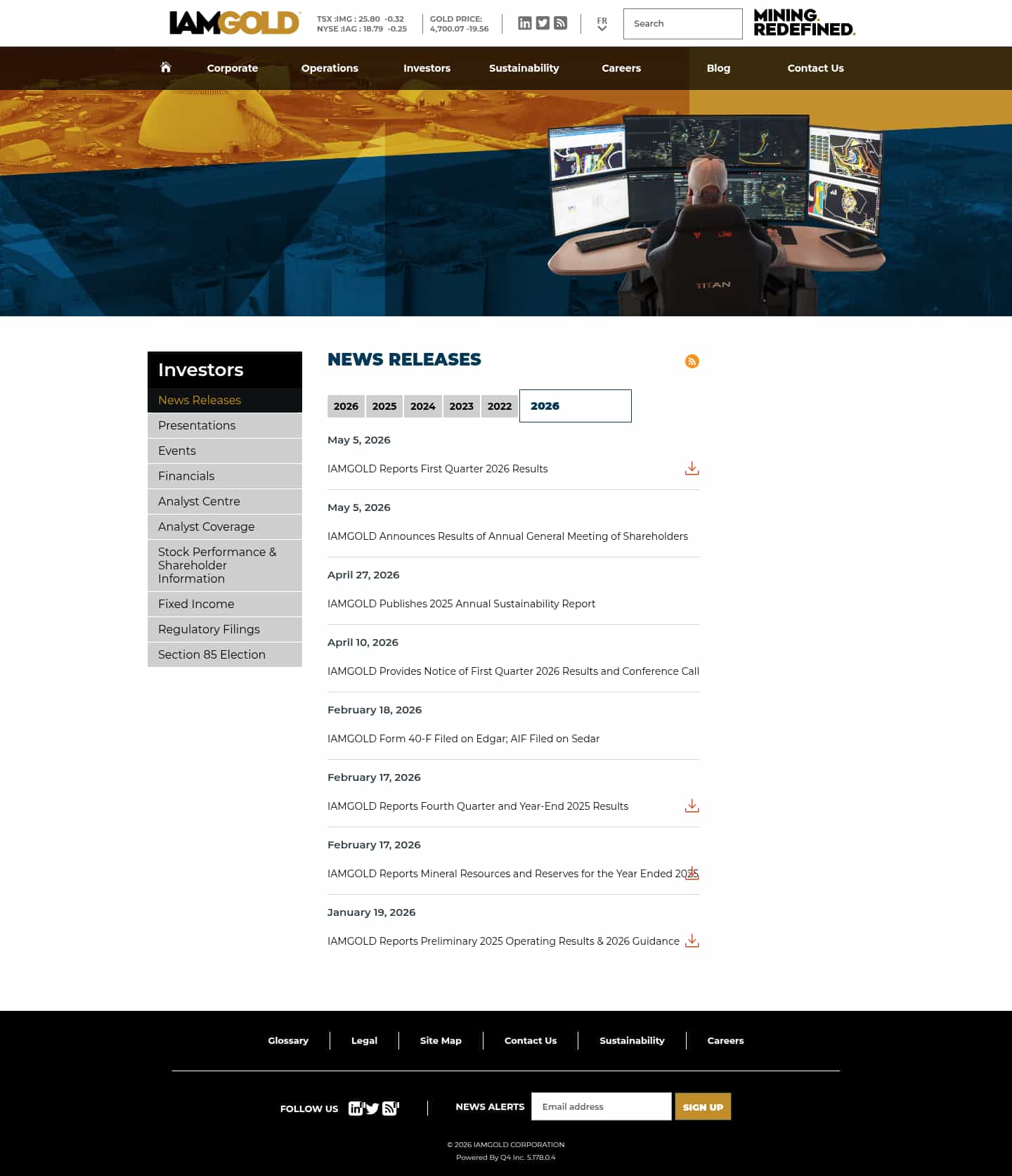Open Section 85 Election in the sidebar
This screenshot has height=1176, width=1012.
point(225,654)
